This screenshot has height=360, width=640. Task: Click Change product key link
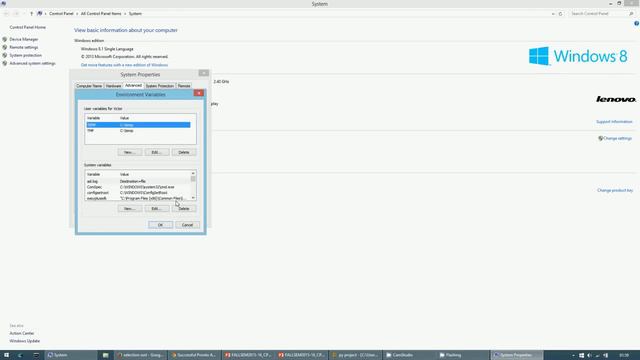[x=615, y=190]
